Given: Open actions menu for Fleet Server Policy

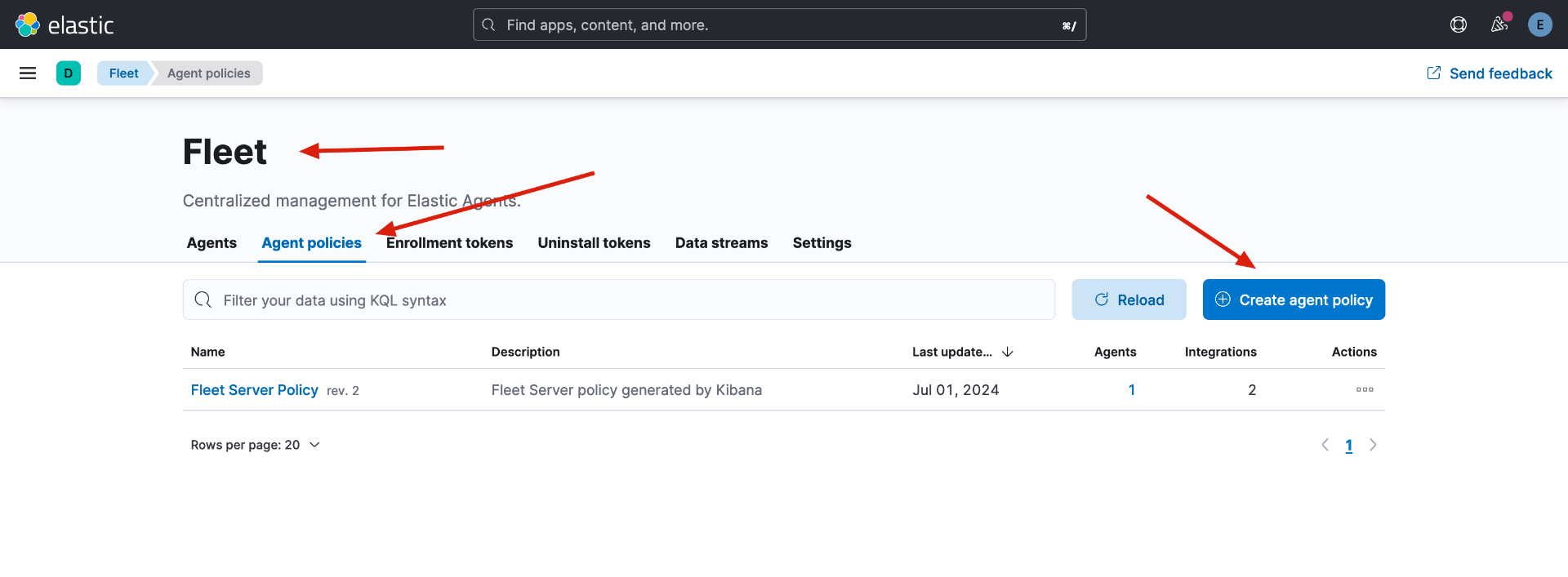Looking at the screenshot, I should 1365,389.
